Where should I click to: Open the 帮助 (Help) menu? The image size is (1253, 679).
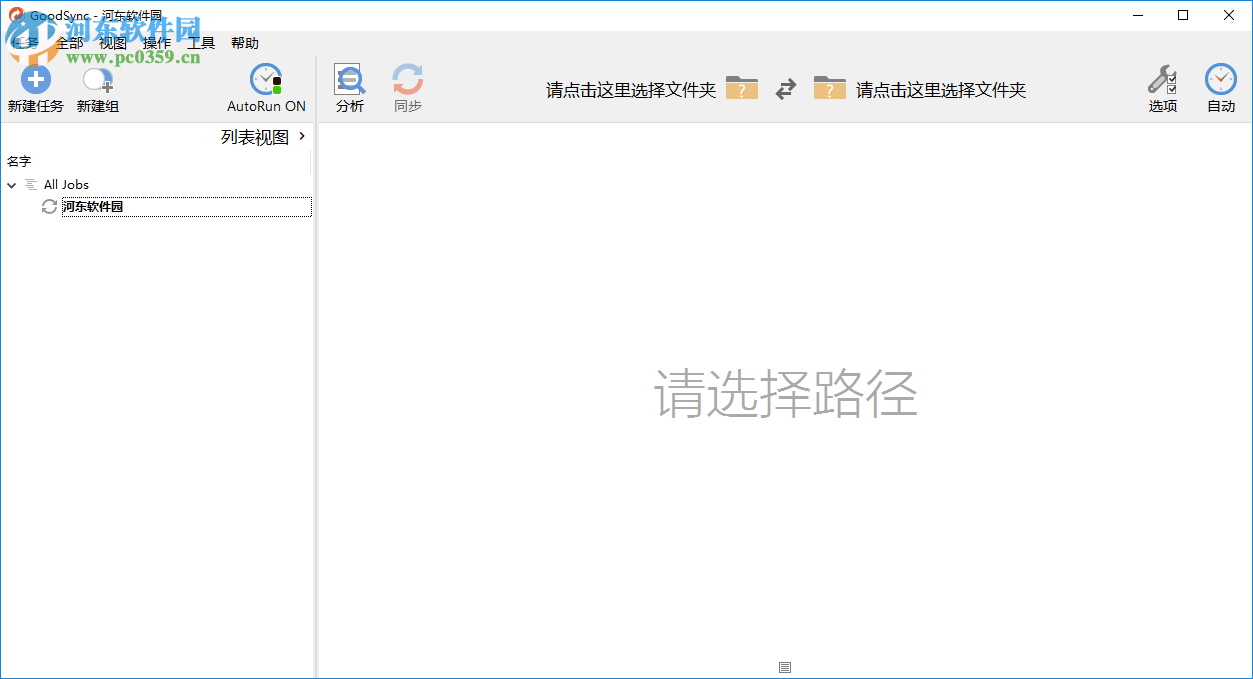point(245,43)
